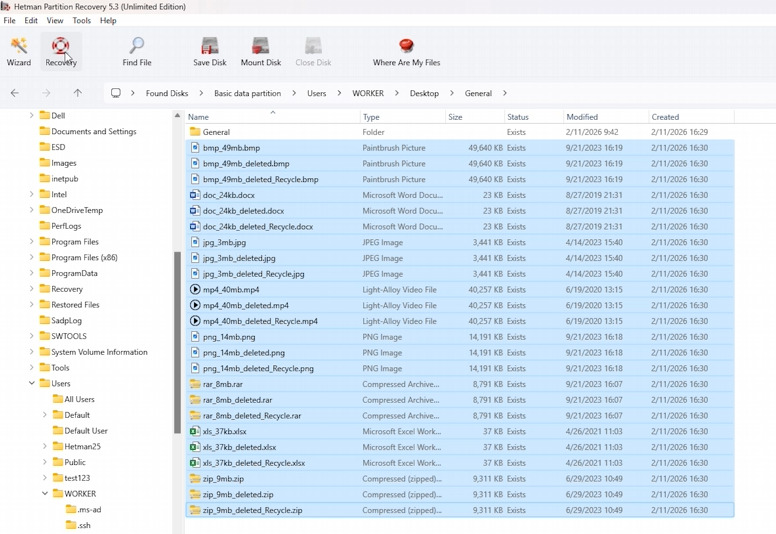The image size is (776, 534).
Task: Click the computer icon in breadcrumb
Action: (x=116, y=93)
